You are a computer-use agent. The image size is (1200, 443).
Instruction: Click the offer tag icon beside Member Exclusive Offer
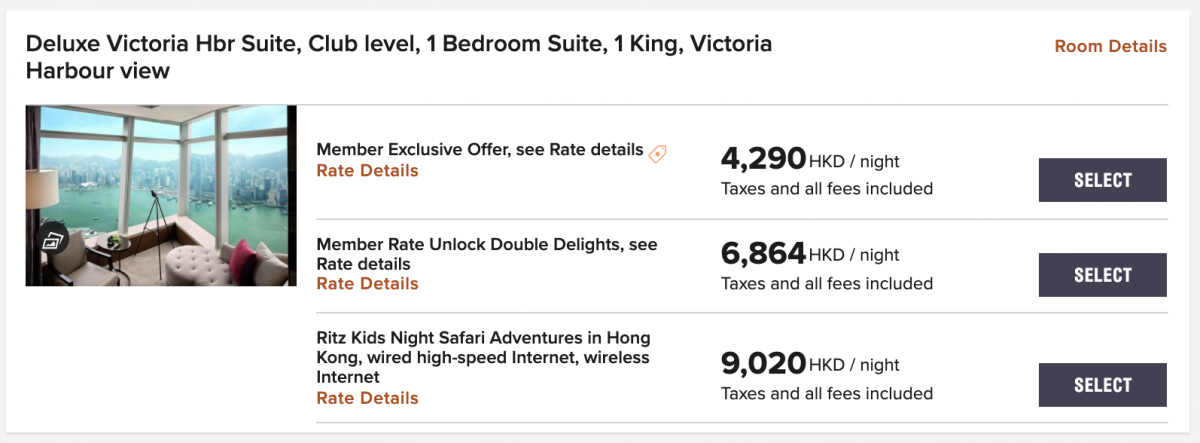click(657, 154)
